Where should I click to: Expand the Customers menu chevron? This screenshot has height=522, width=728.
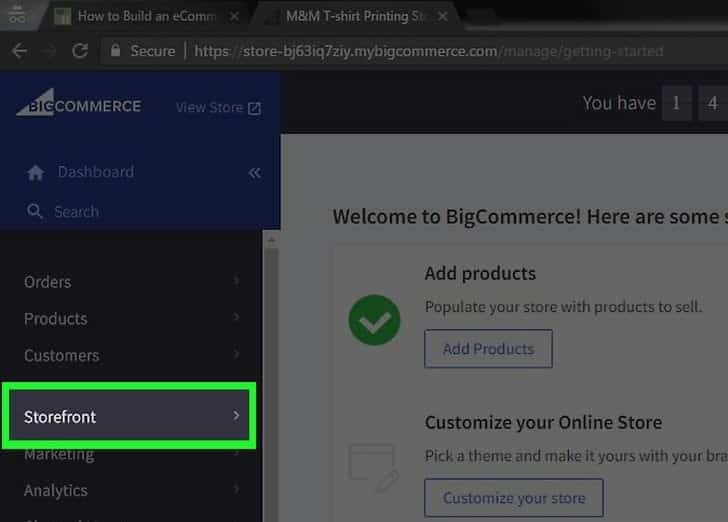[x=237, y=354]
